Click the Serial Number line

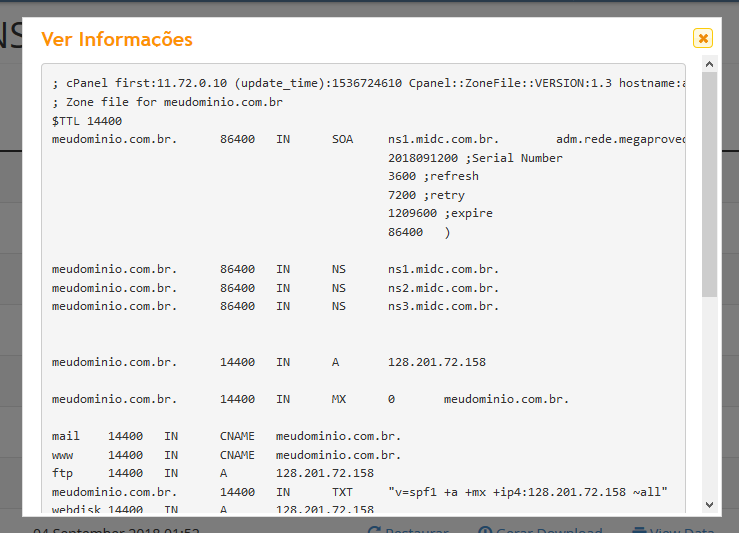475,157
